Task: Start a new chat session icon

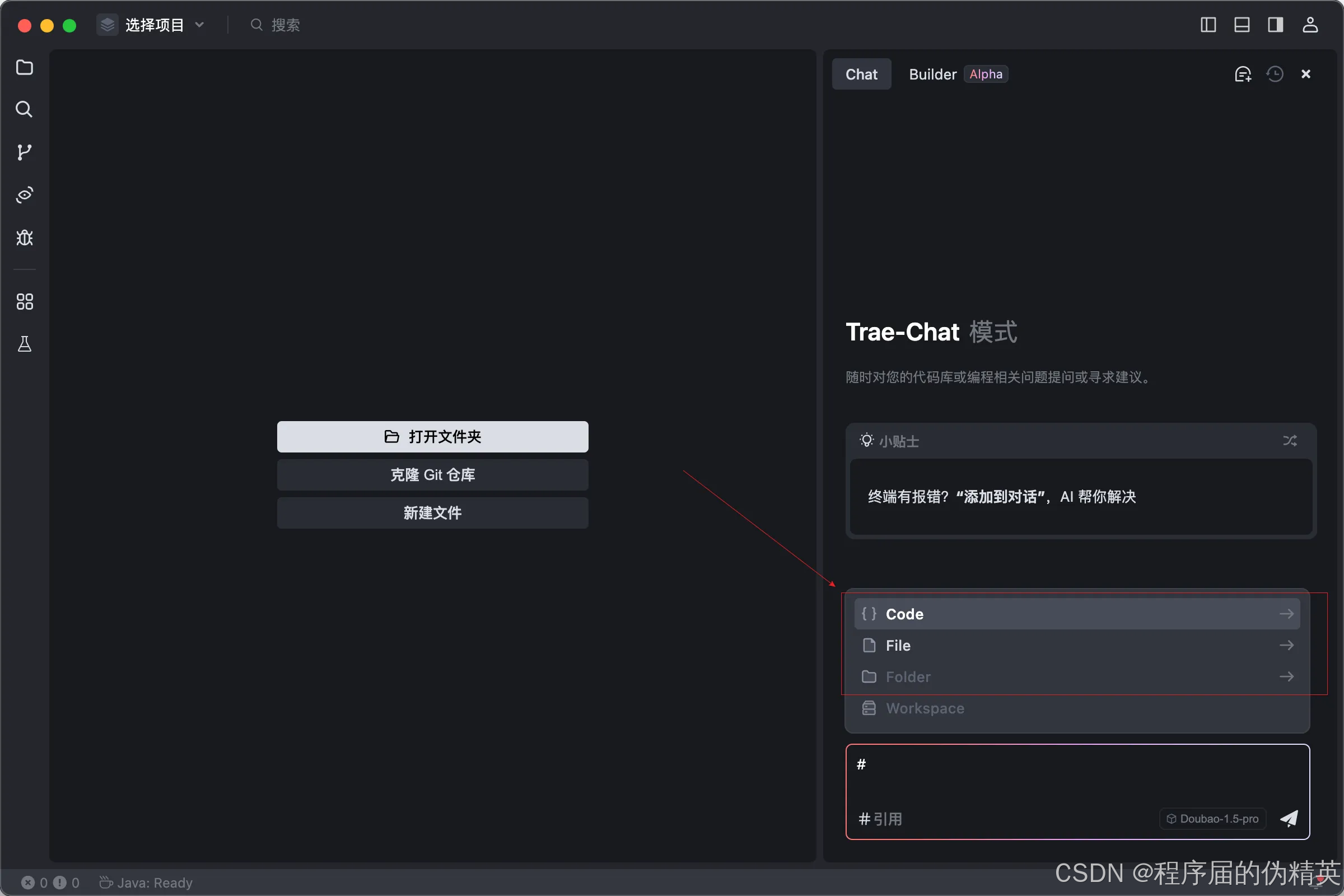Action: pyautogui.click(x=1243, y=74)
